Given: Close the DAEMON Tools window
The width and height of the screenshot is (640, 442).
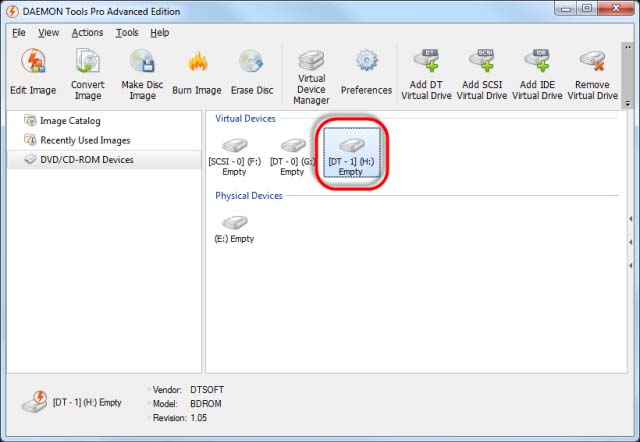Looking at the screenshot, I should pyautogui.click(x=616, y=8).
